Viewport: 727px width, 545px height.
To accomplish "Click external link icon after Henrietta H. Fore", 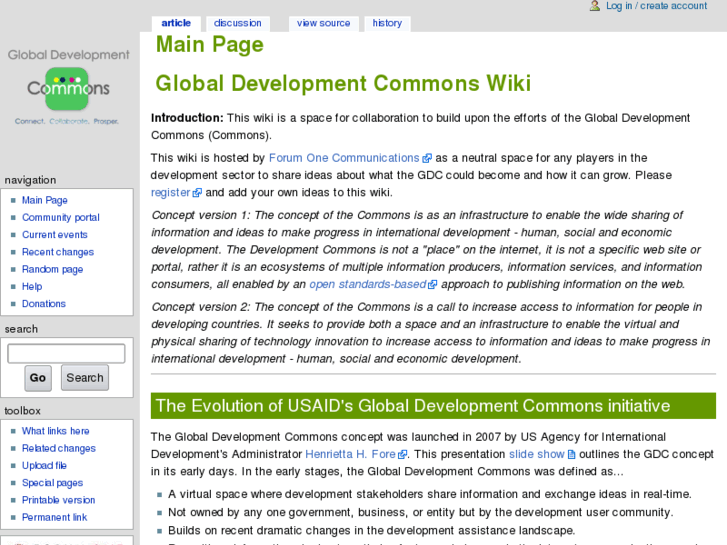I will (x=402, y=454).
